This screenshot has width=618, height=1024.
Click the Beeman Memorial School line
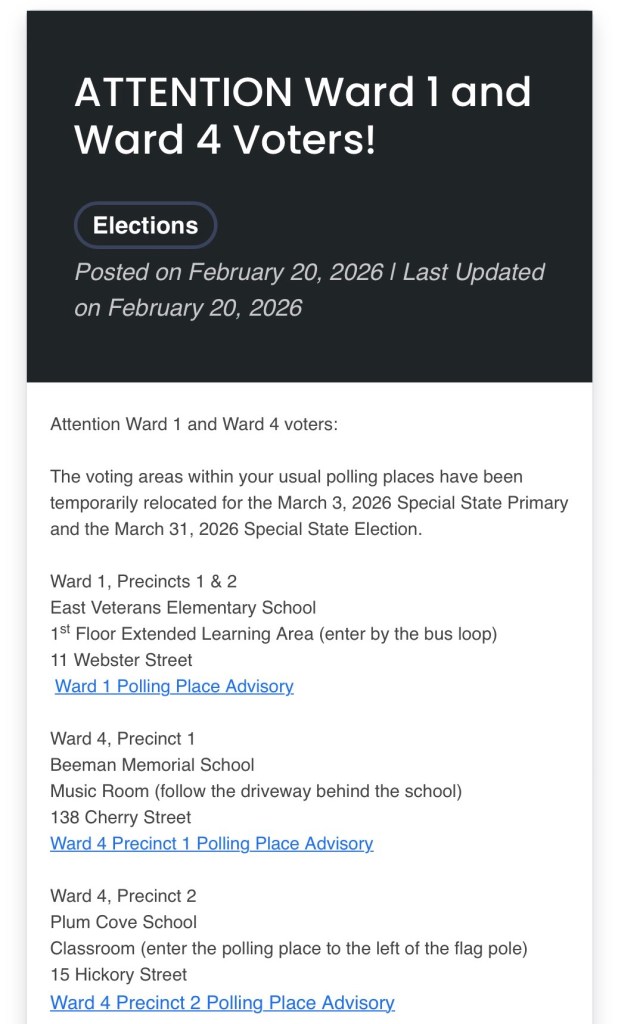coord(152,765)
